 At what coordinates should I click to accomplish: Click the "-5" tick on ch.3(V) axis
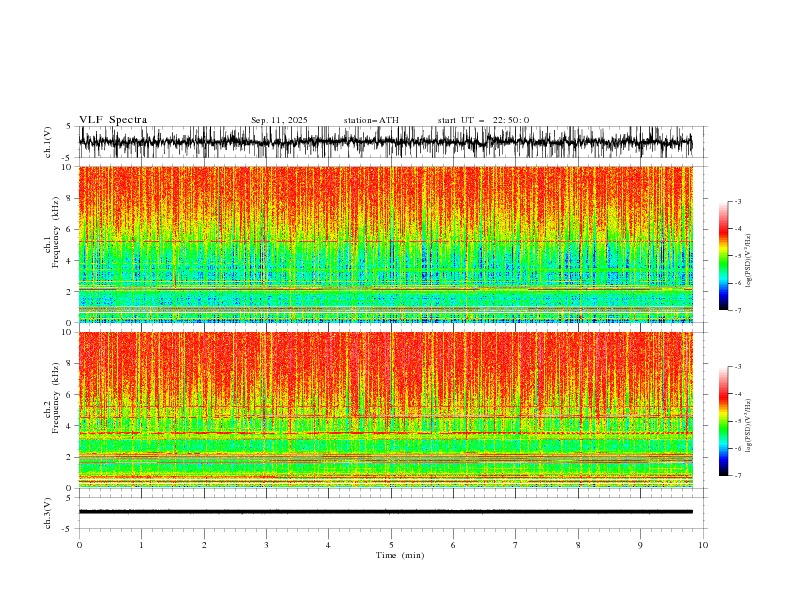pos(67,529)
